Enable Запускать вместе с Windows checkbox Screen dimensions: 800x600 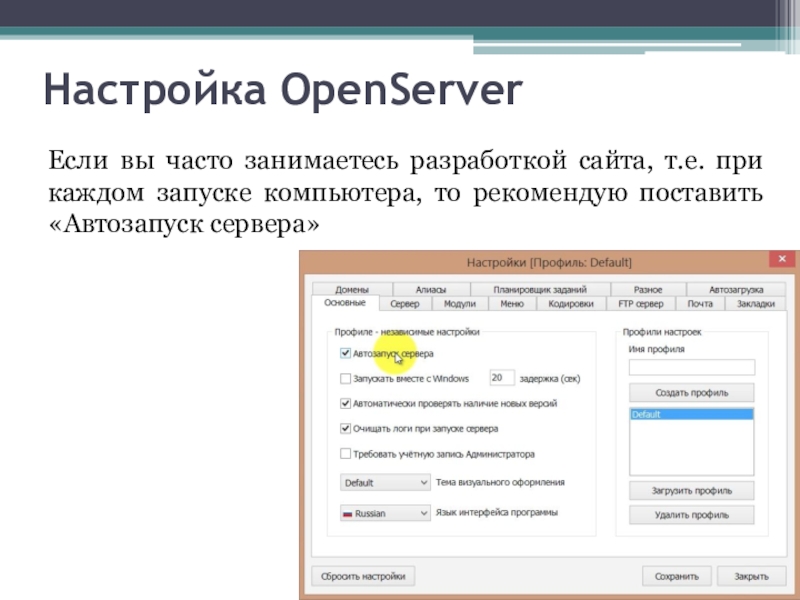tap(345, 379)
